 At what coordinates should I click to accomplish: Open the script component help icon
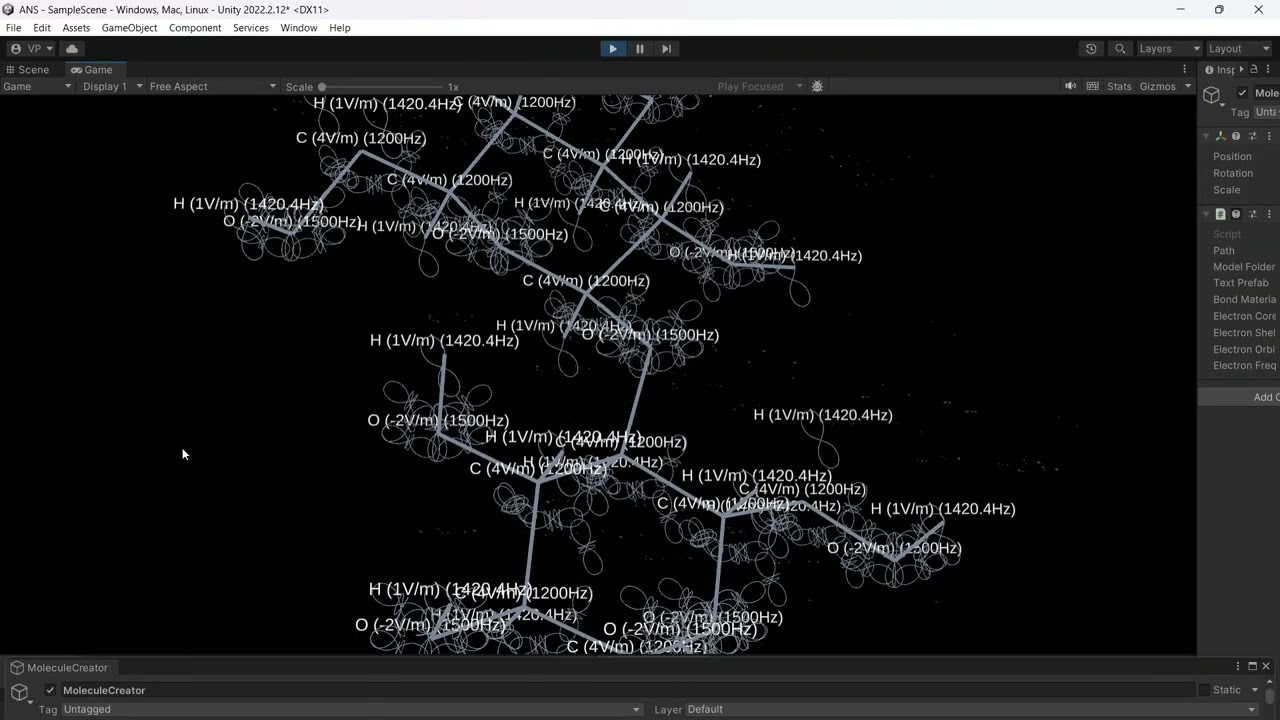[x=1236, y=214]
